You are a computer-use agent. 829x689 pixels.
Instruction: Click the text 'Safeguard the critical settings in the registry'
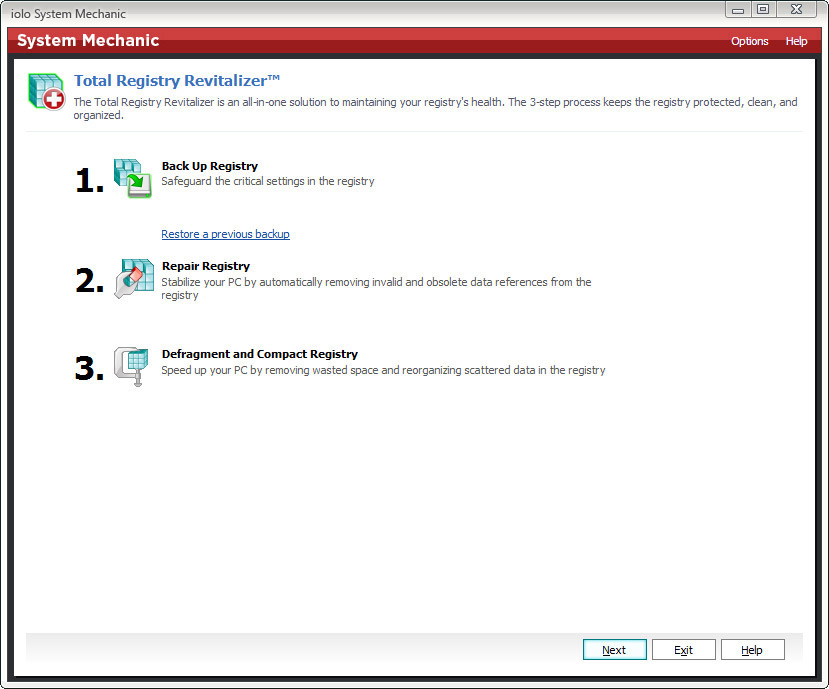click(x=268, y=181)
